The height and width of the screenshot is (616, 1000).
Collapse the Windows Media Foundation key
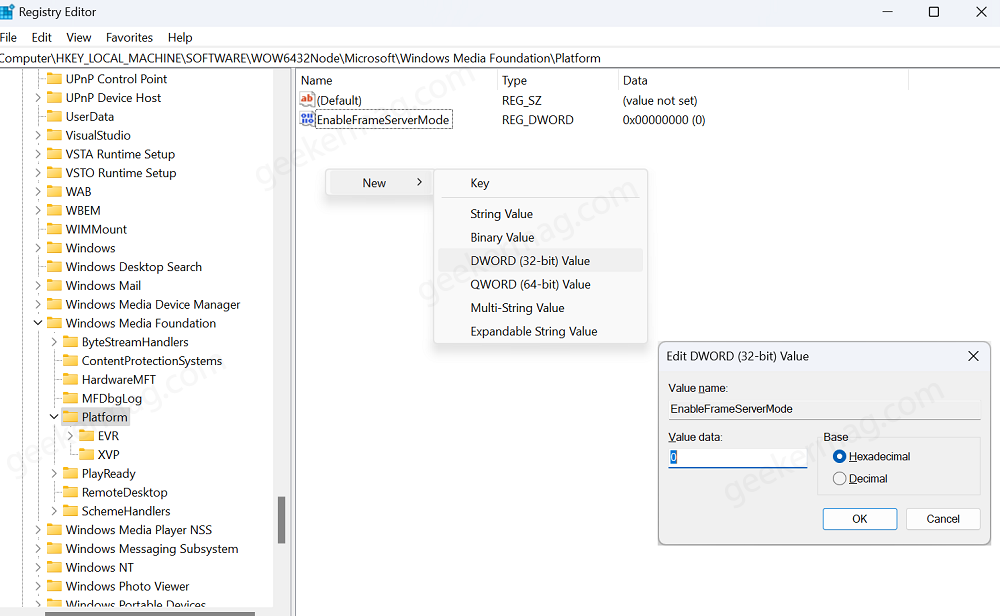38,323
